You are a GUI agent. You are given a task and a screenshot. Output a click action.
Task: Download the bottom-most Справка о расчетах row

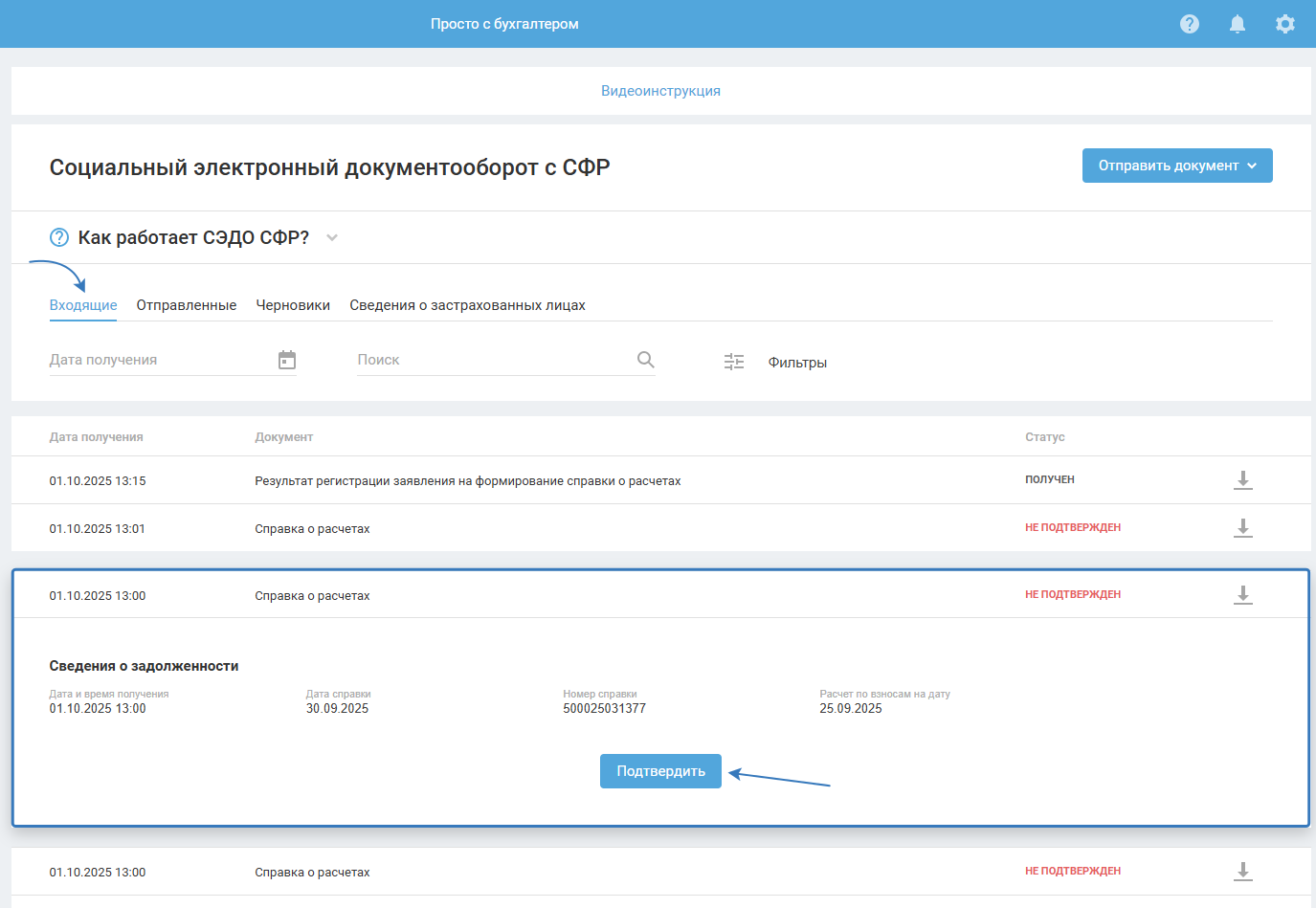coord(1243,872)
